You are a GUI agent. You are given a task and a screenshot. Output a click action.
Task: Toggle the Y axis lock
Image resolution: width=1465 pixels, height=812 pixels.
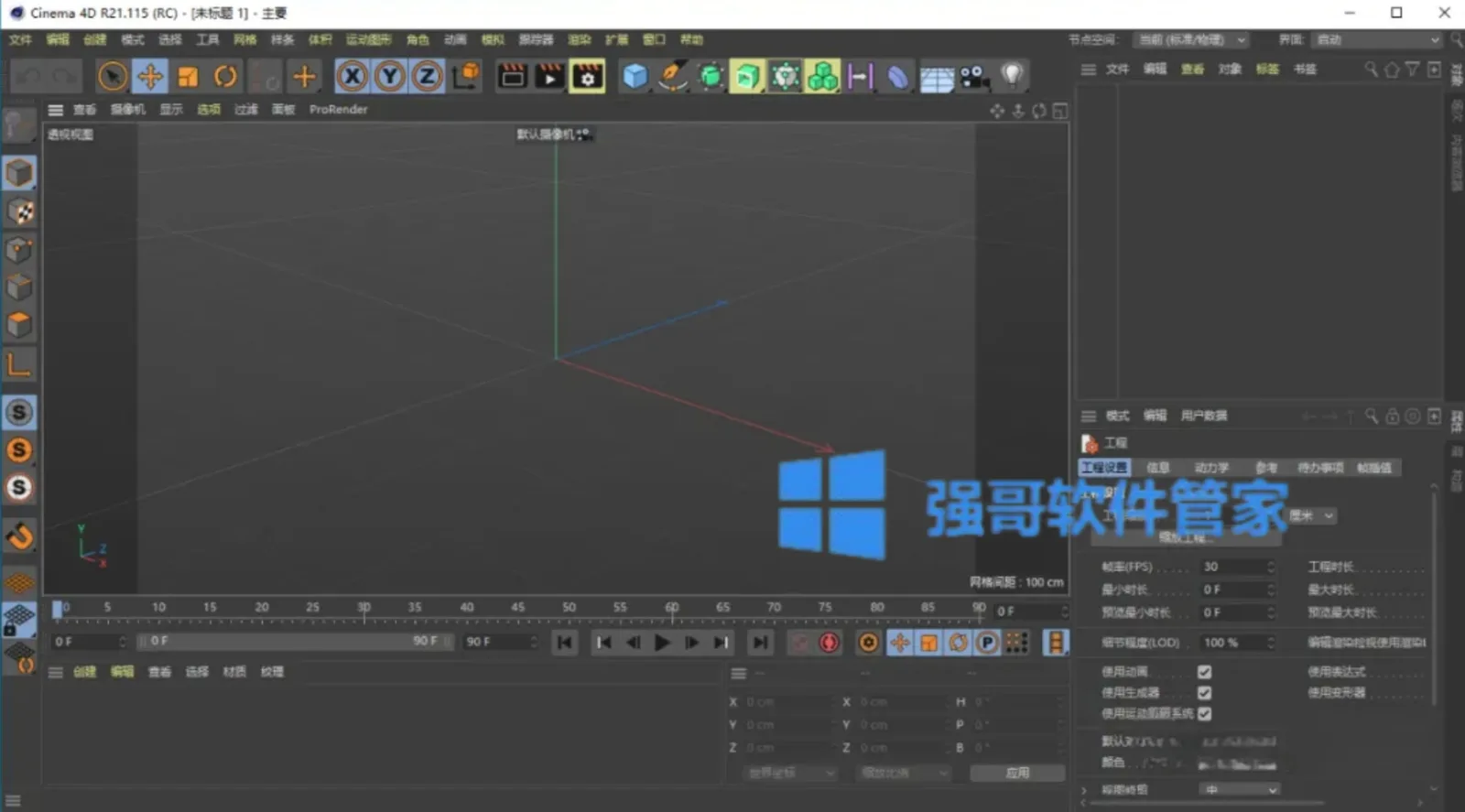[390, 77]
